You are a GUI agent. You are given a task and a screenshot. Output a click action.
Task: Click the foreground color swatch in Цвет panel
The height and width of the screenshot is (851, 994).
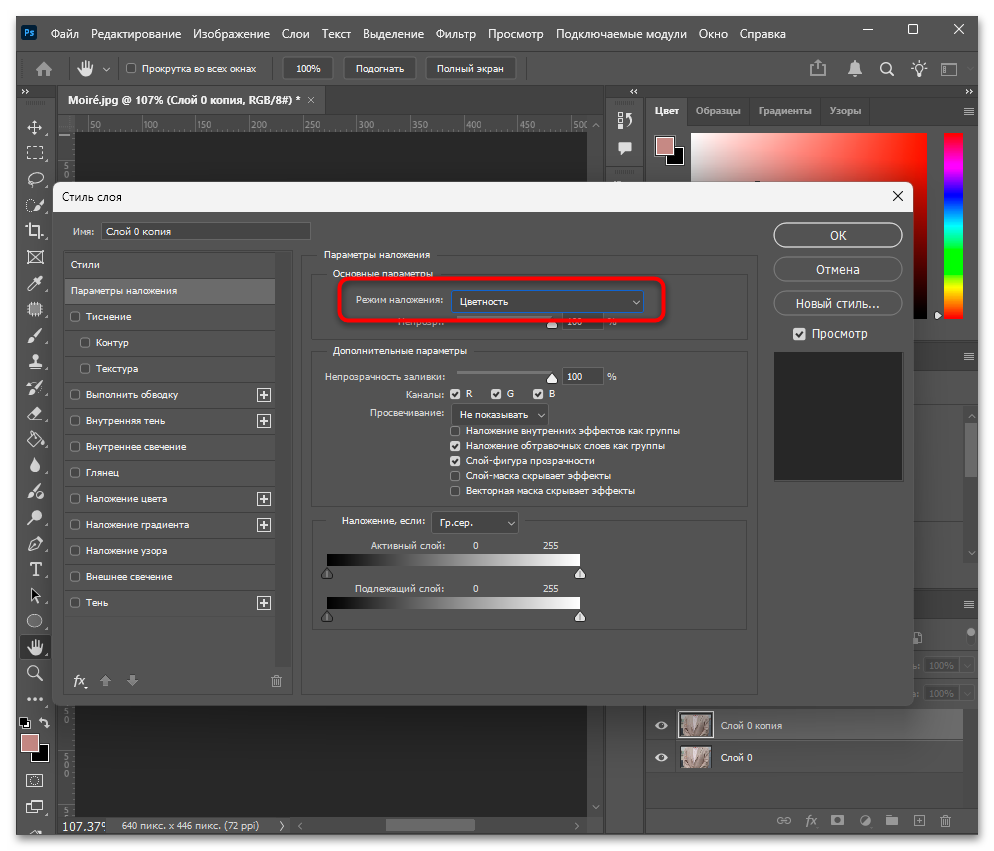point(664,146)
